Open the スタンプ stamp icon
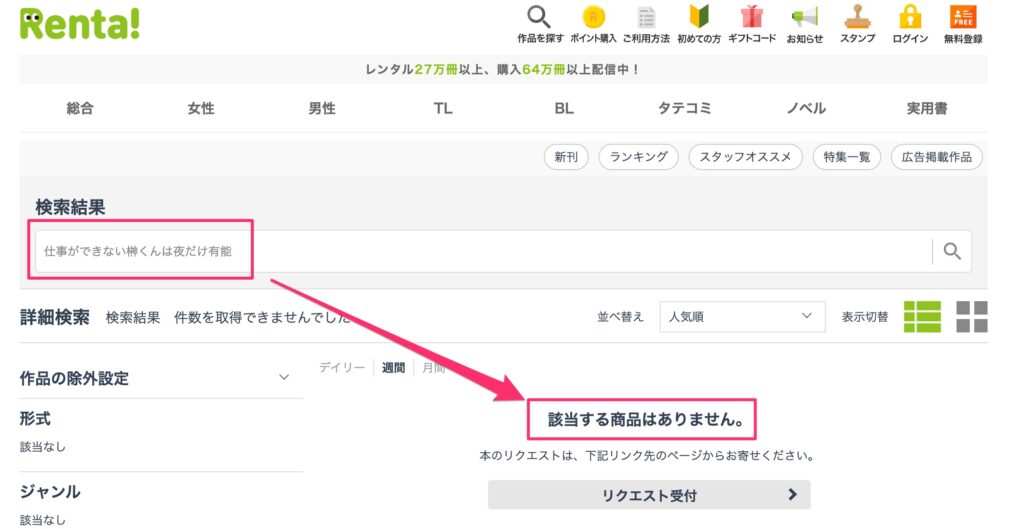 (x=857, y=17)
